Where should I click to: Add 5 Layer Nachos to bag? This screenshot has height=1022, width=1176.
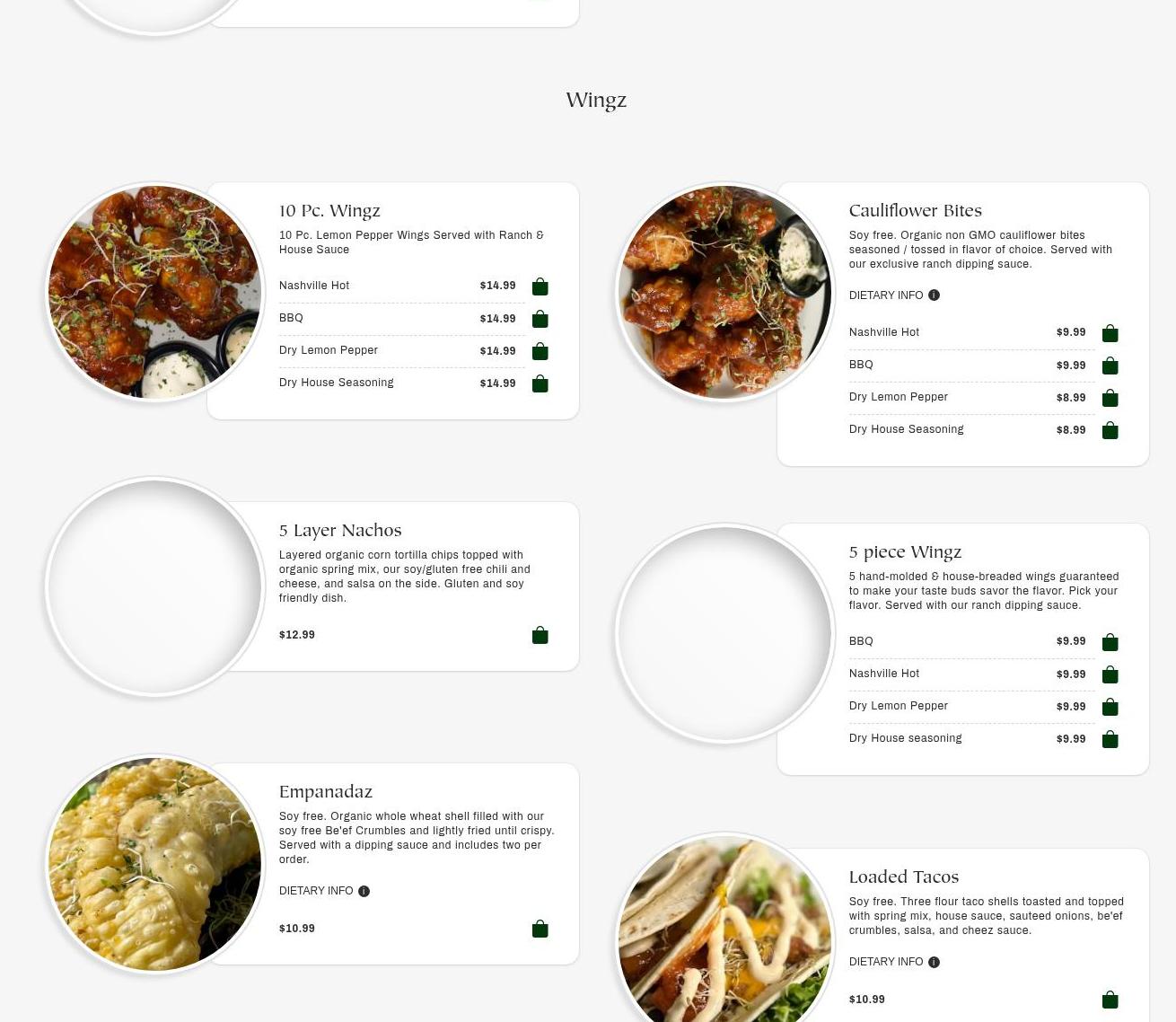[540, 635]
